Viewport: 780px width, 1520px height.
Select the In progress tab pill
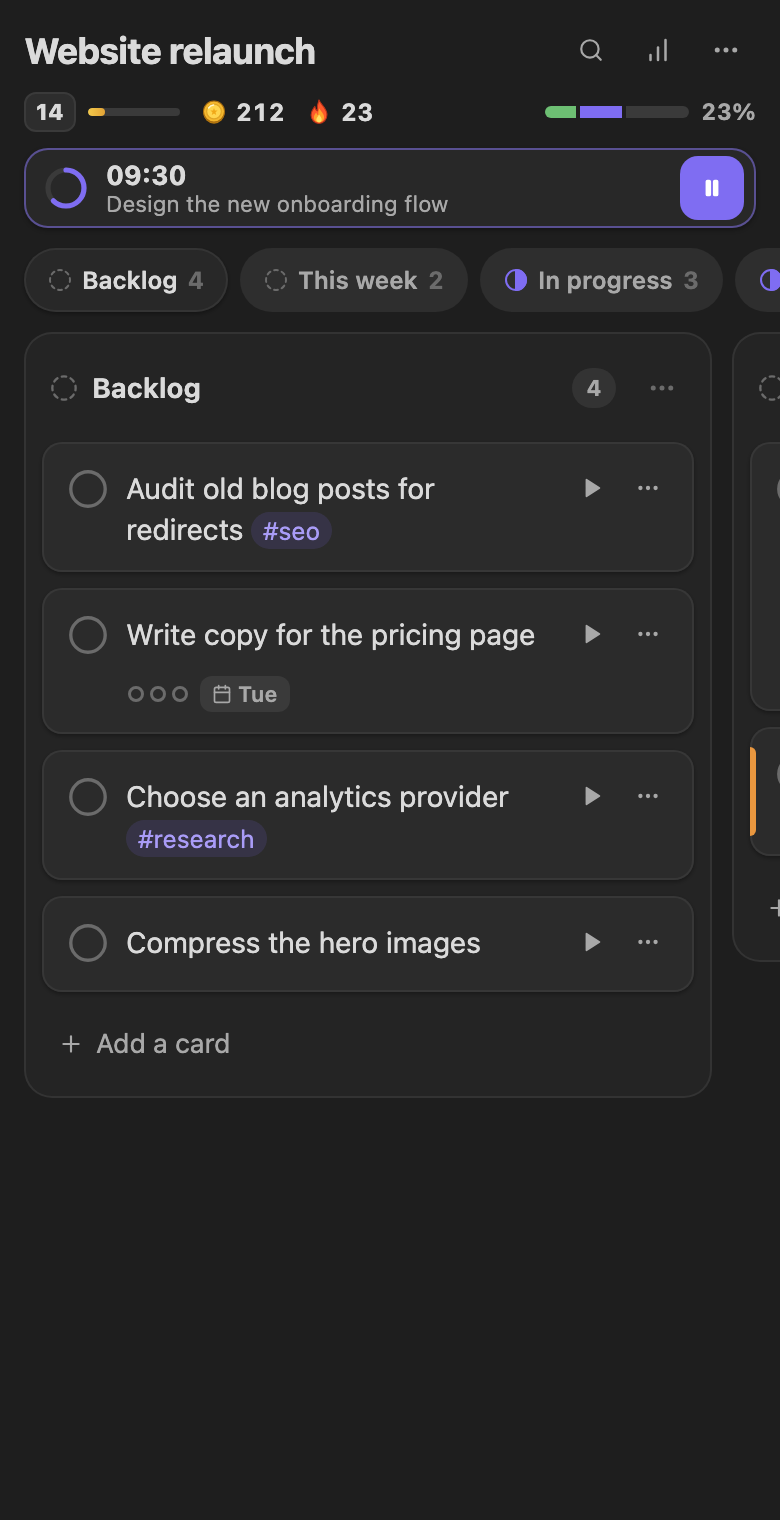[601, 280]
